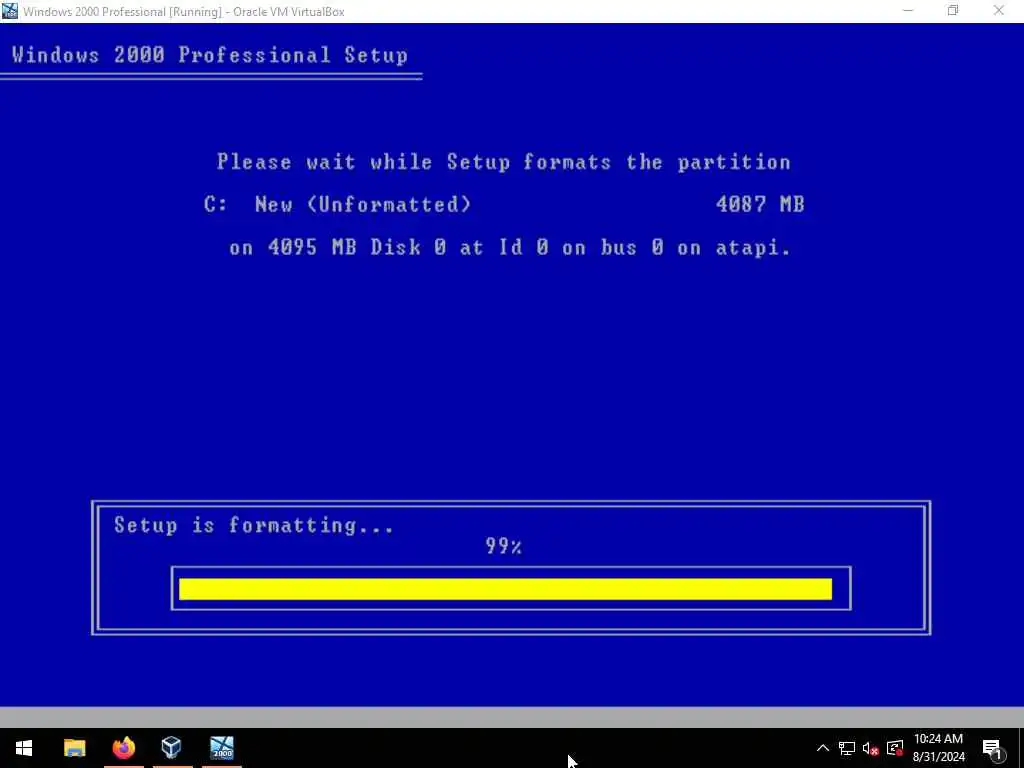Select the Windows 2000 VM taskbar icon
The height and width of the screenshot is (768, 1024).
tap(221, 748)
